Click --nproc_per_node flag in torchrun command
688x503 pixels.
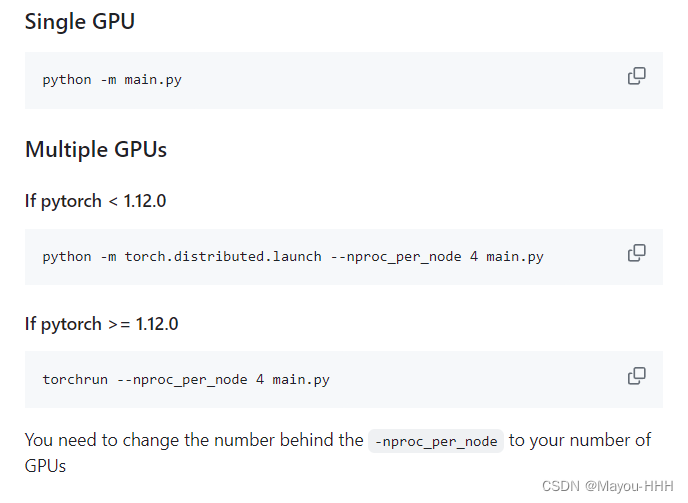(182, 380)
